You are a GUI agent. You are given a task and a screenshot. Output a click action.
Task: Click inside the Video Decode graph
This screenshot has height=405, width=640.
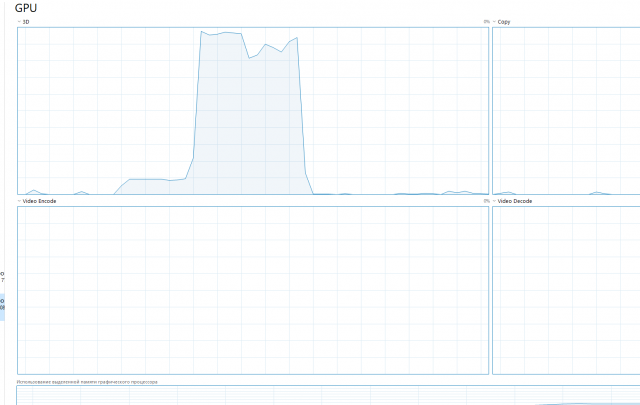[565, 290]
